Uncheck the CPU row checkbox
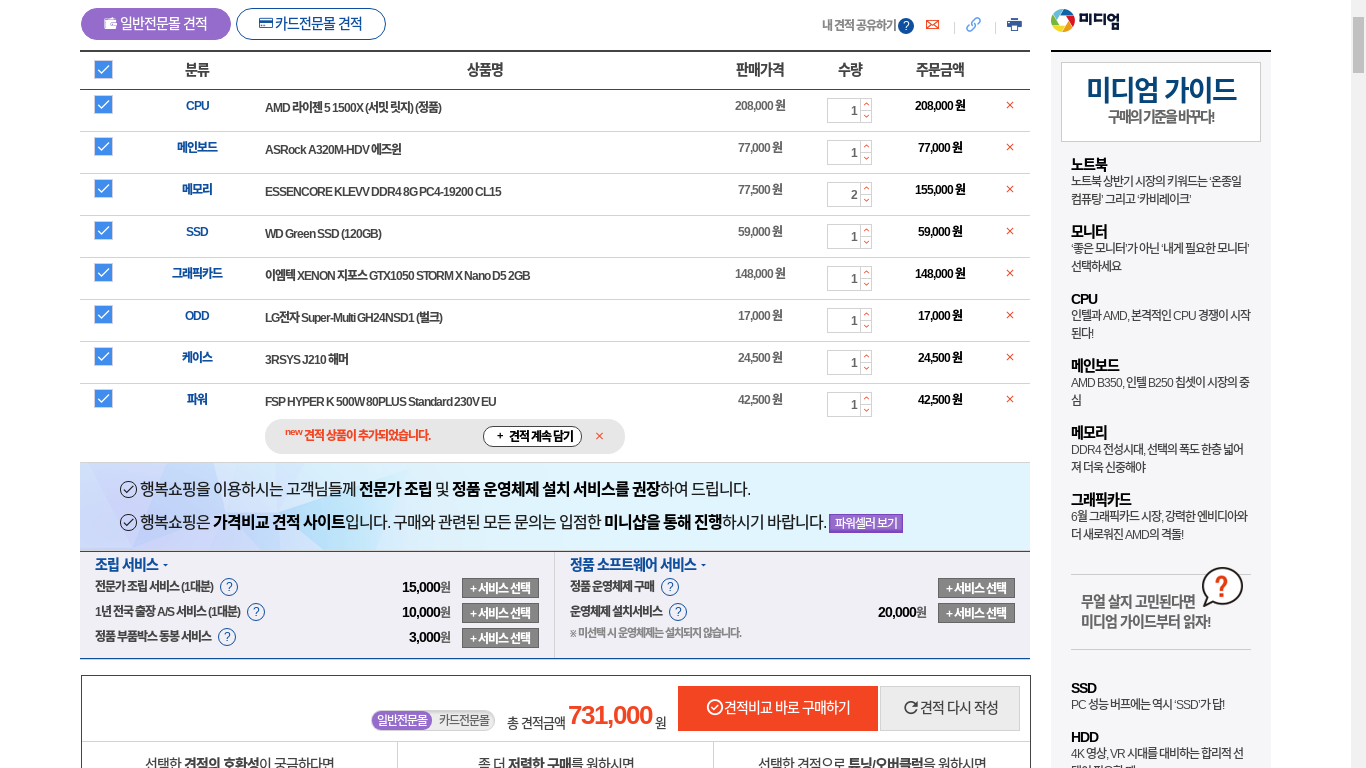 coord(103,105)
